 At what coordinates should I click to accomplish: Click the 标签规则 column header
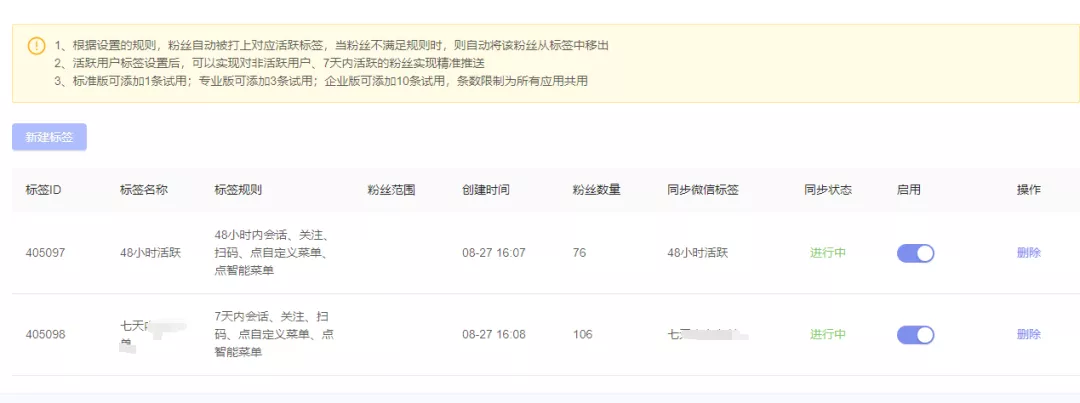click(x=238, y=190)
